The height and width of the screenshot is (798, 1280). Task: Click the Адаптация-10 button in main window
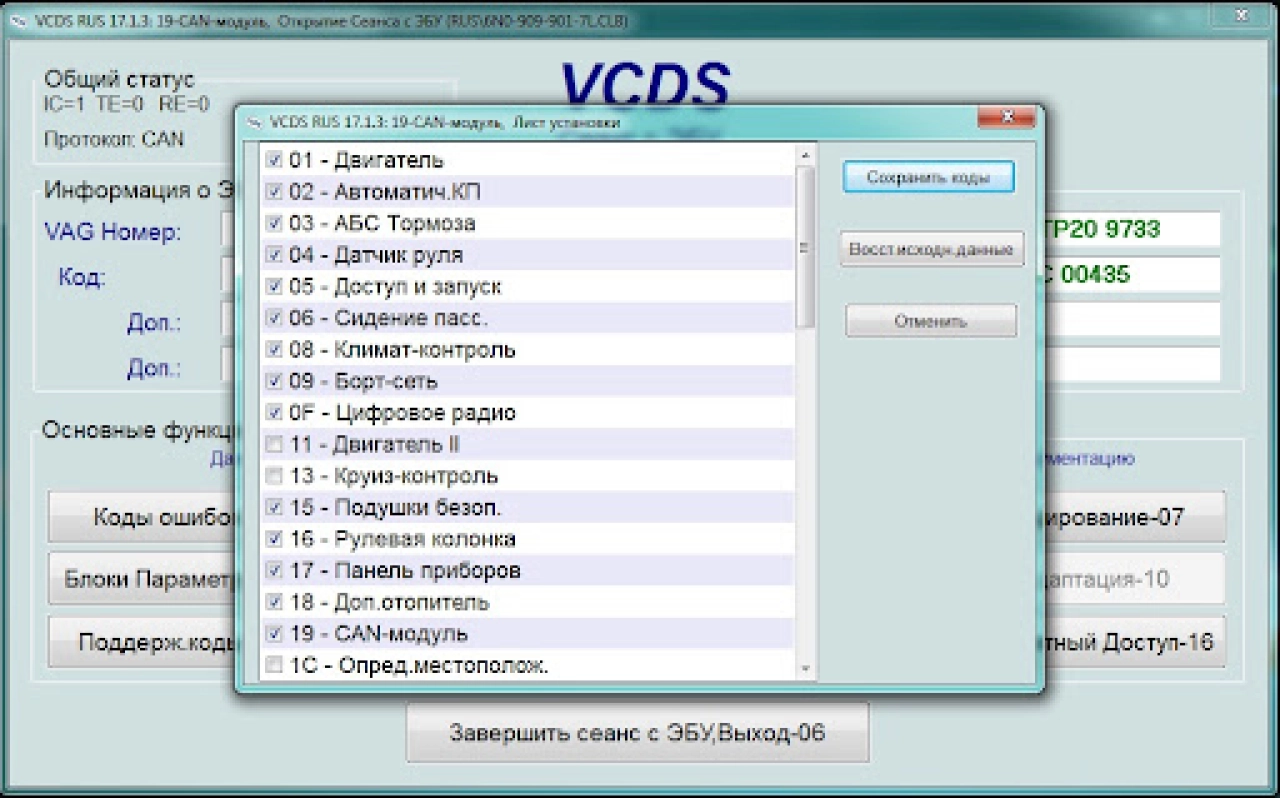(x=1135, y=579)
